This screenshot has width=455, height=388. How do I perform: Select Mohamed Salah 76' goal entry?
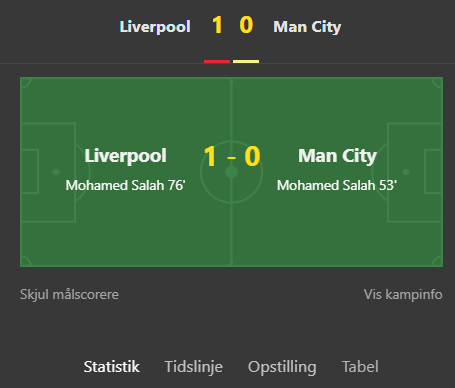tap(125, 185)
